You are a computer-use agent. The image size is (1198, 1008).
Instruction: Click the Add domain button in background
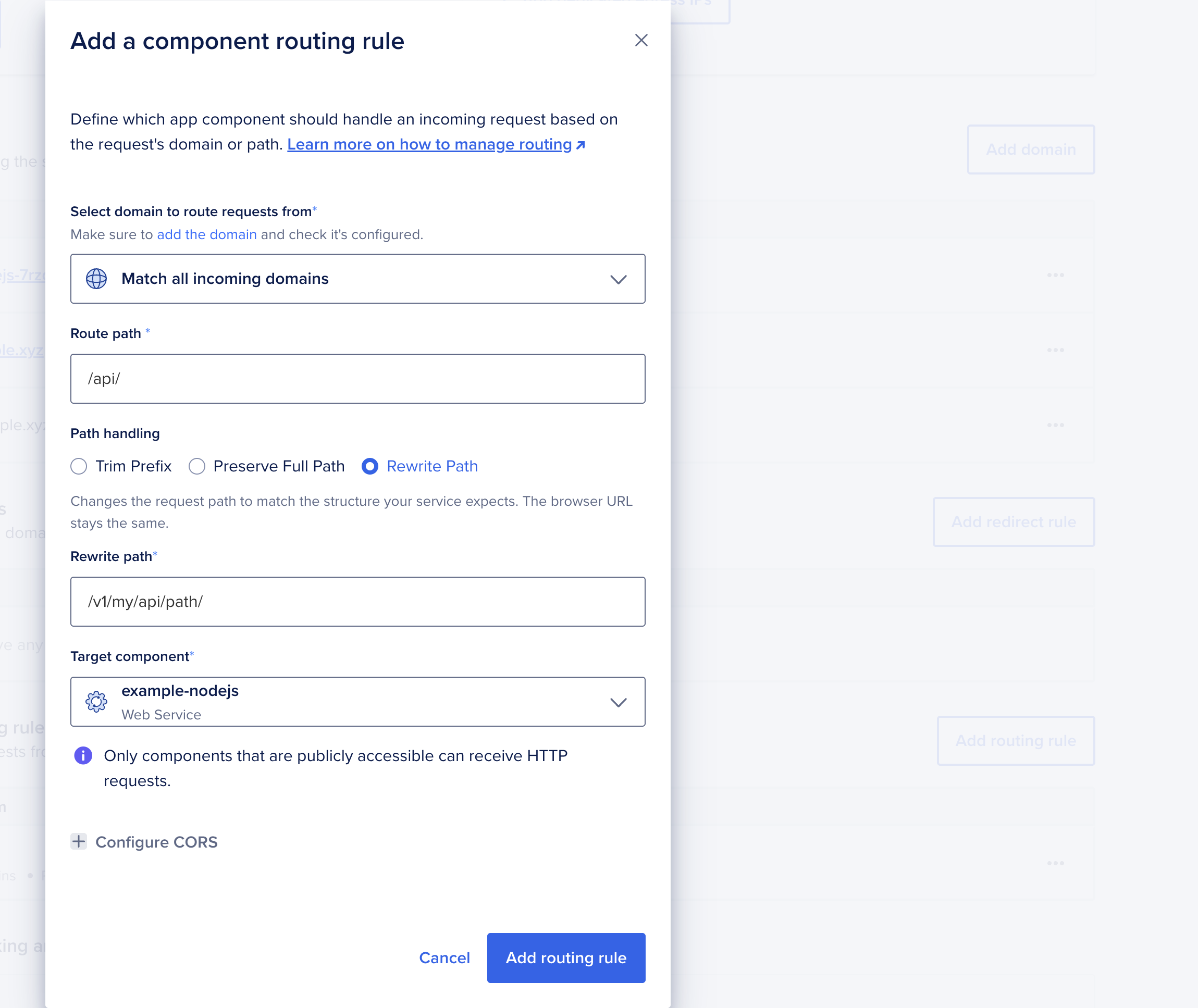1031,149
